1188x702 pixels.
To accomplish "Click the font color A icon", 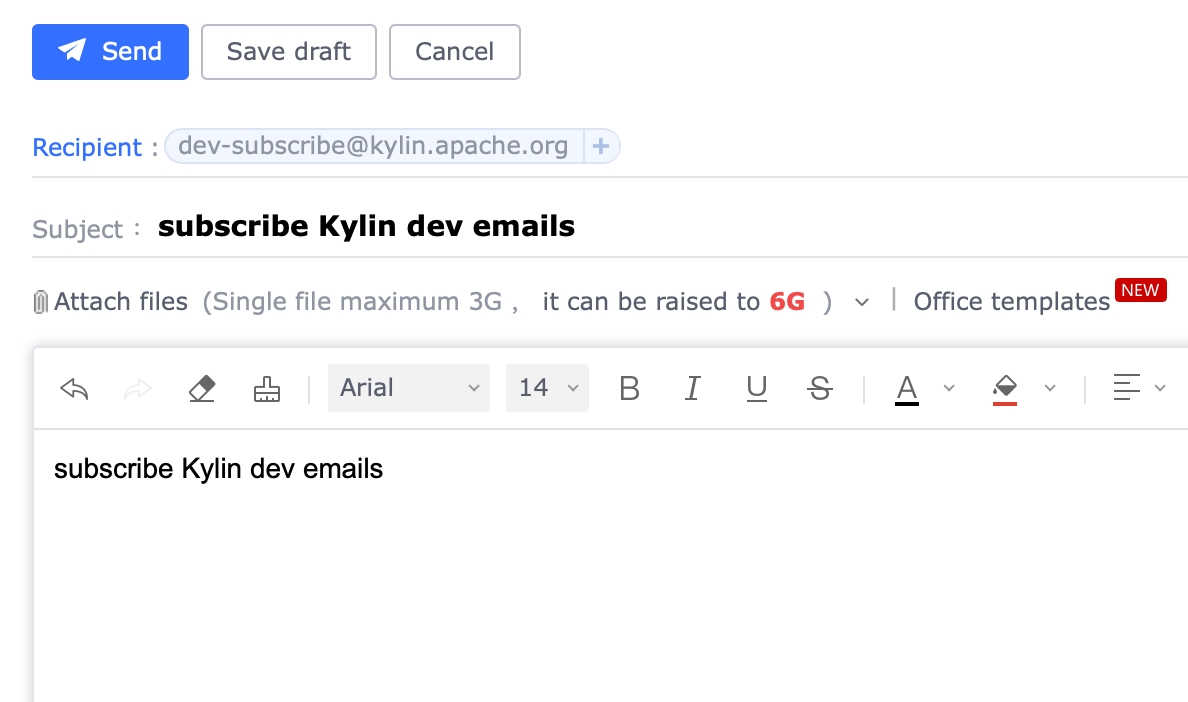I will click(x=907, y=389).
